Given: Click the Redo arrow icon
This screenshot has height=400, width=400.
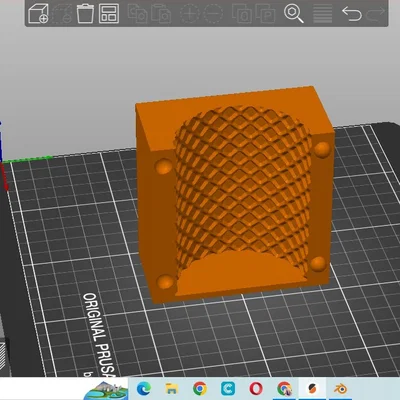Looking at the screenshot, I should click(x=375, y=14).
